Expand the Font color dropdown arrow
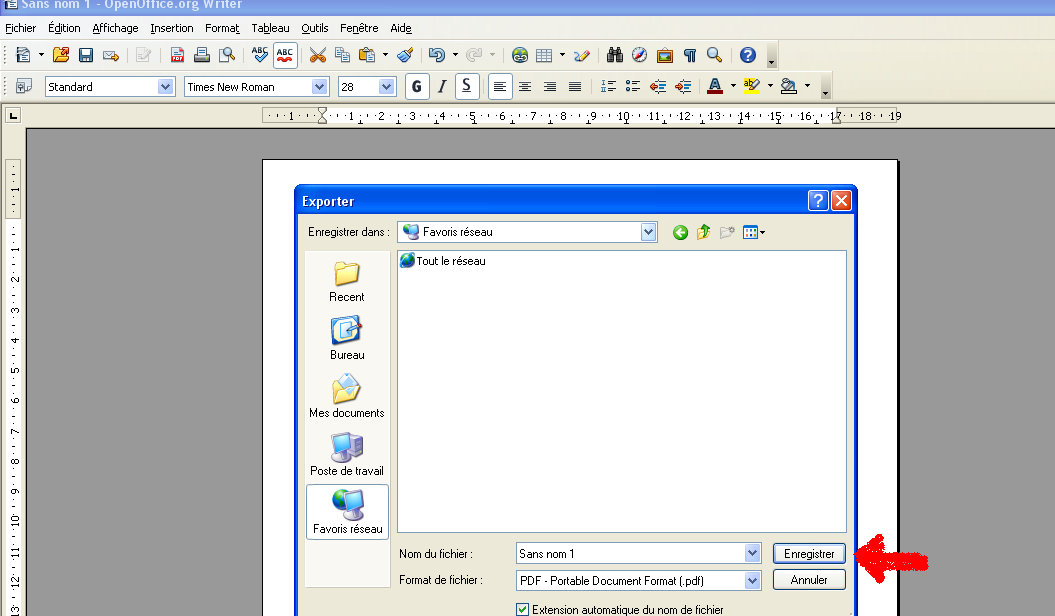The height and width of the screenshot is (616, 1055). click(733, 86)
